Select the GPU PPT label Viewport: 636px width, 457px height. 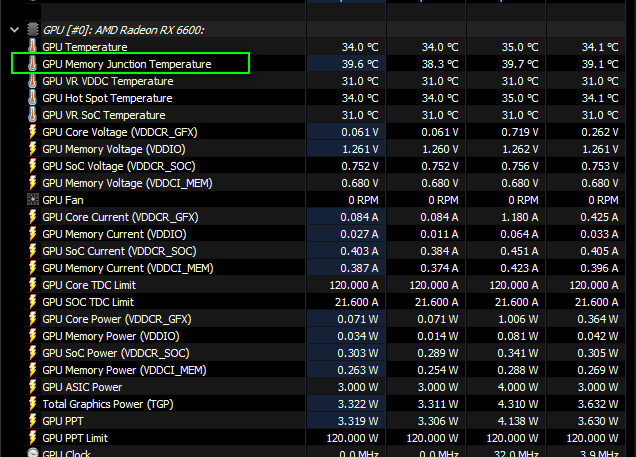pos(63,422)
